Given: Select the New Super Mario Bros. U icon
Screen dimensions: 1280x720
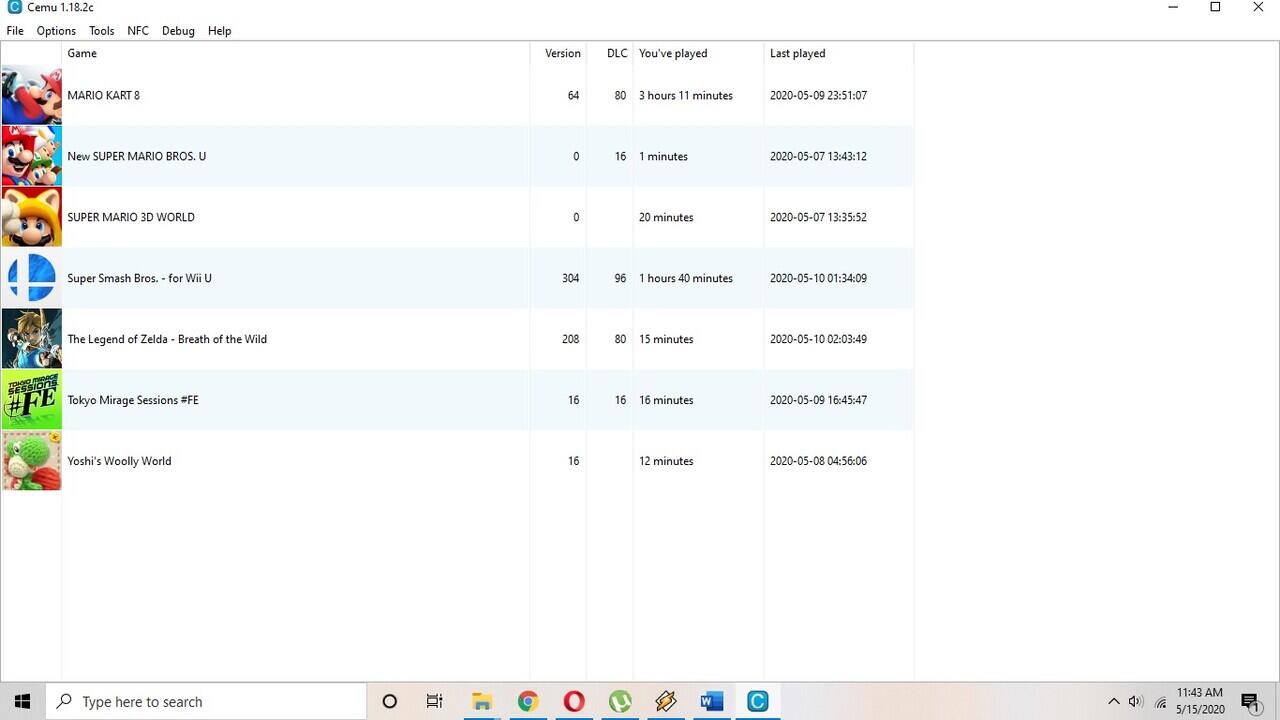Looking at the screenshot, I should [31, 156].
